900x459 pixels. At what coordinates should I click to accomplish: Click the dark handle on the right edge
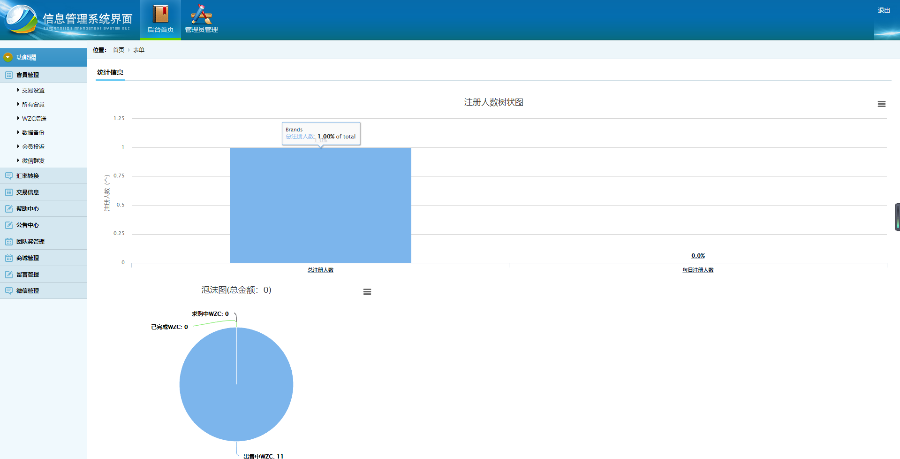[x=897, y=217]
